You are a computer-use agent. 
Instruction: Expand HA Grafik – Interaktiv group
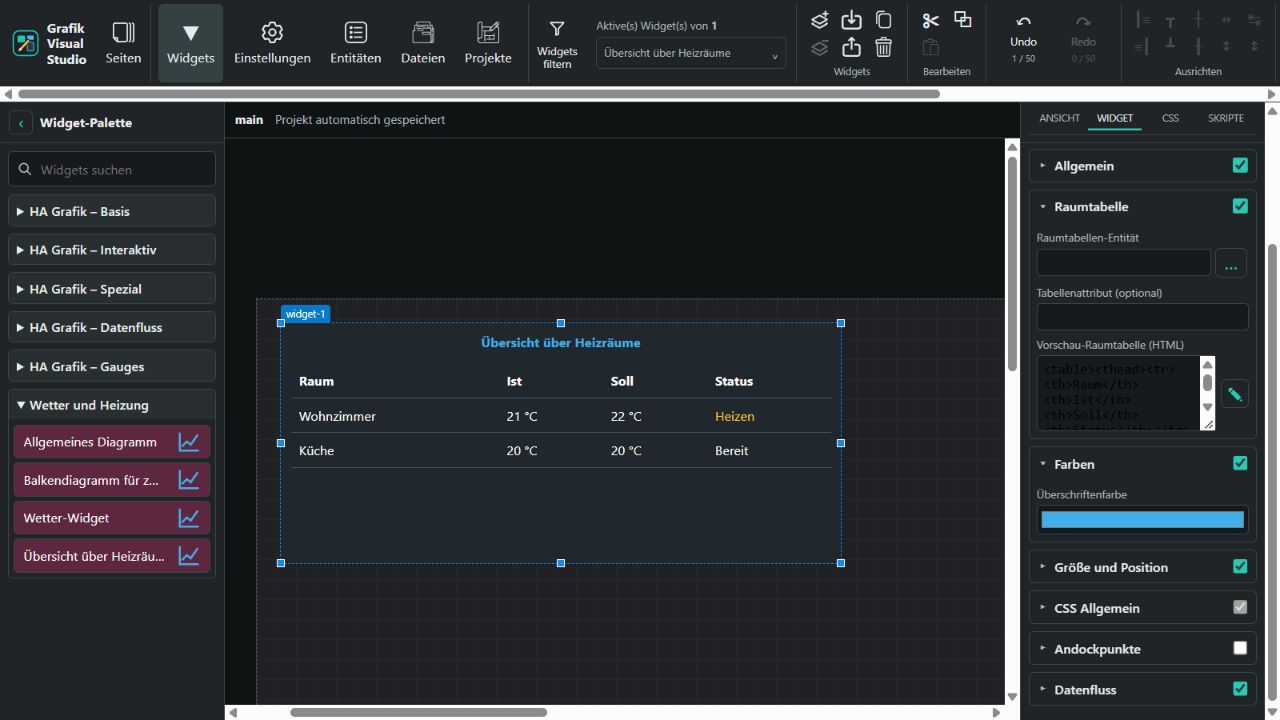point(112,250)
